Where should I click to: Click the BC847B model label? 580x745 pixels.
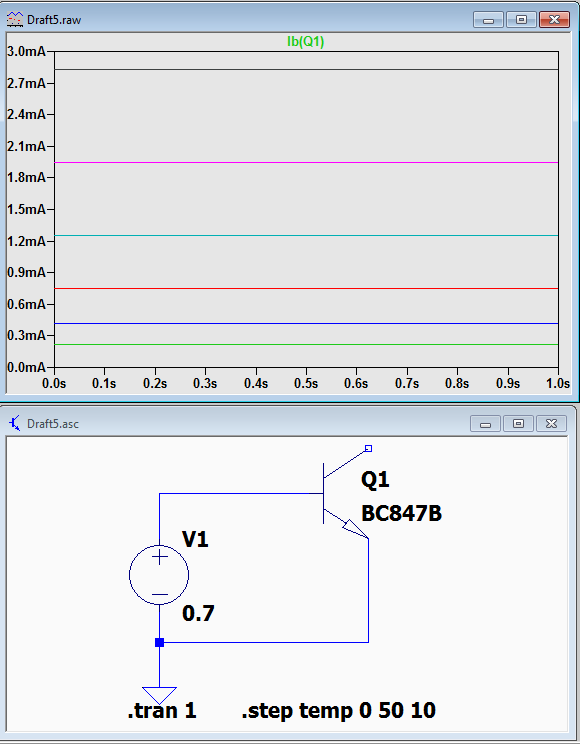click(x=401, y=514)
